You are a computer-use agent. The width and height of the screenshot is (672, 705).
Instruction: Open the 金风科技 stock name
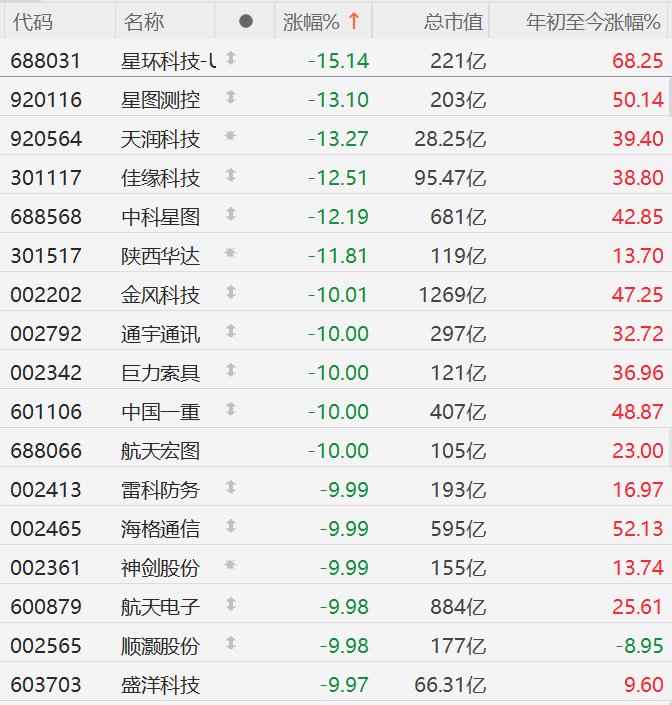tap(160, 295)
